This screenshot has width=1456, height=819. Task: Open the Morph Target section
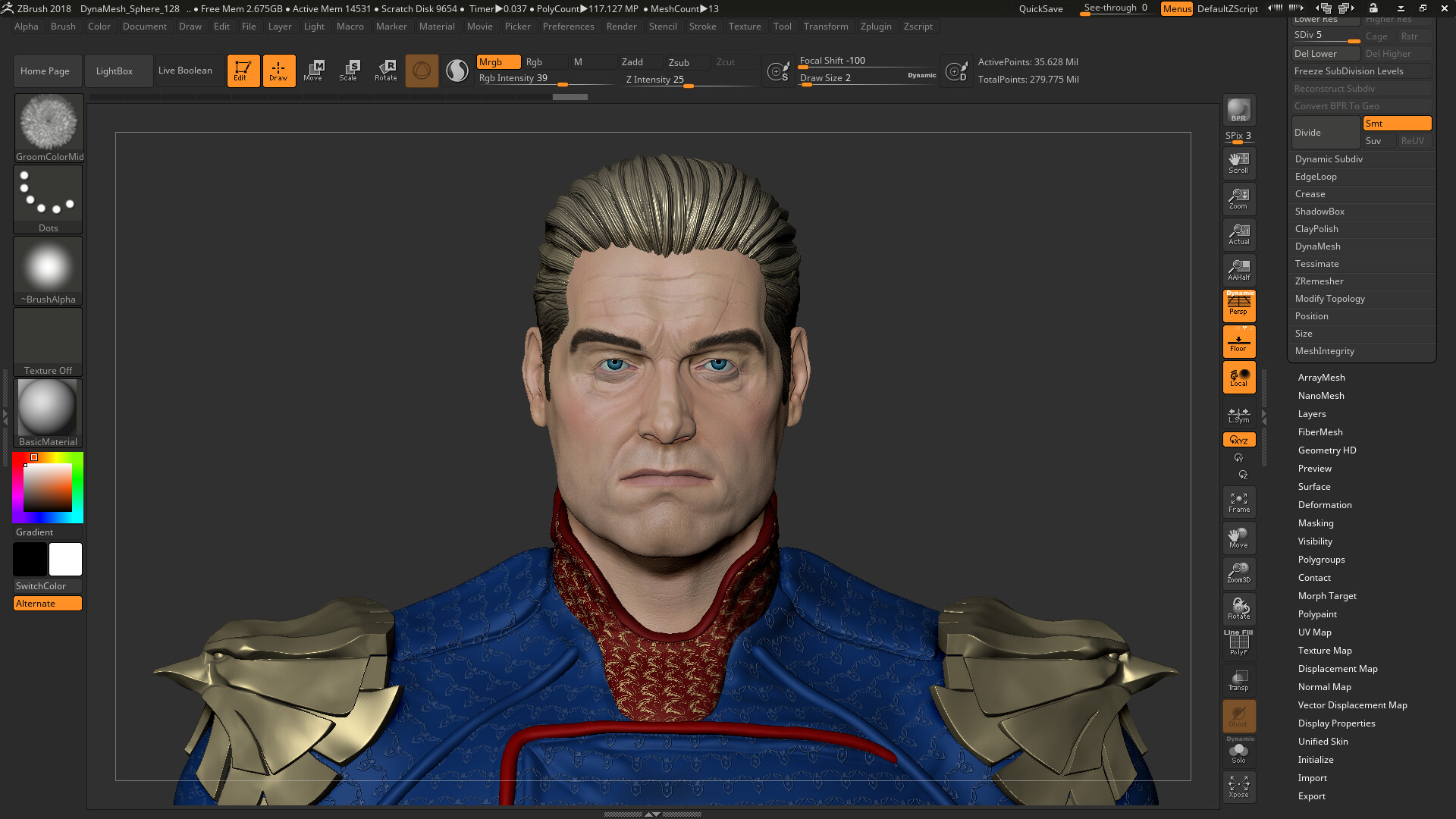point(1327,595)
